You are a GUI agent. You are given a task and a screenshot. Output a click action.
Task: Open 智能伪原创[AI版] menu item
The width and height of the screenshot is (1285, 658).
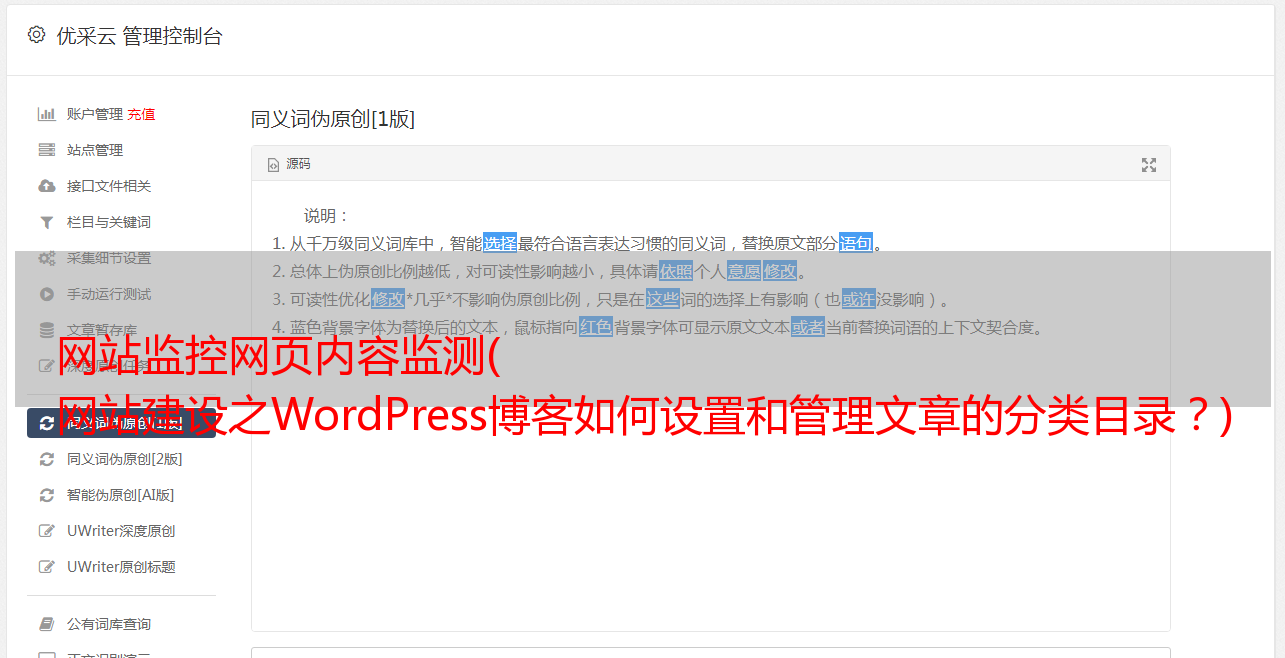(120, 495)
